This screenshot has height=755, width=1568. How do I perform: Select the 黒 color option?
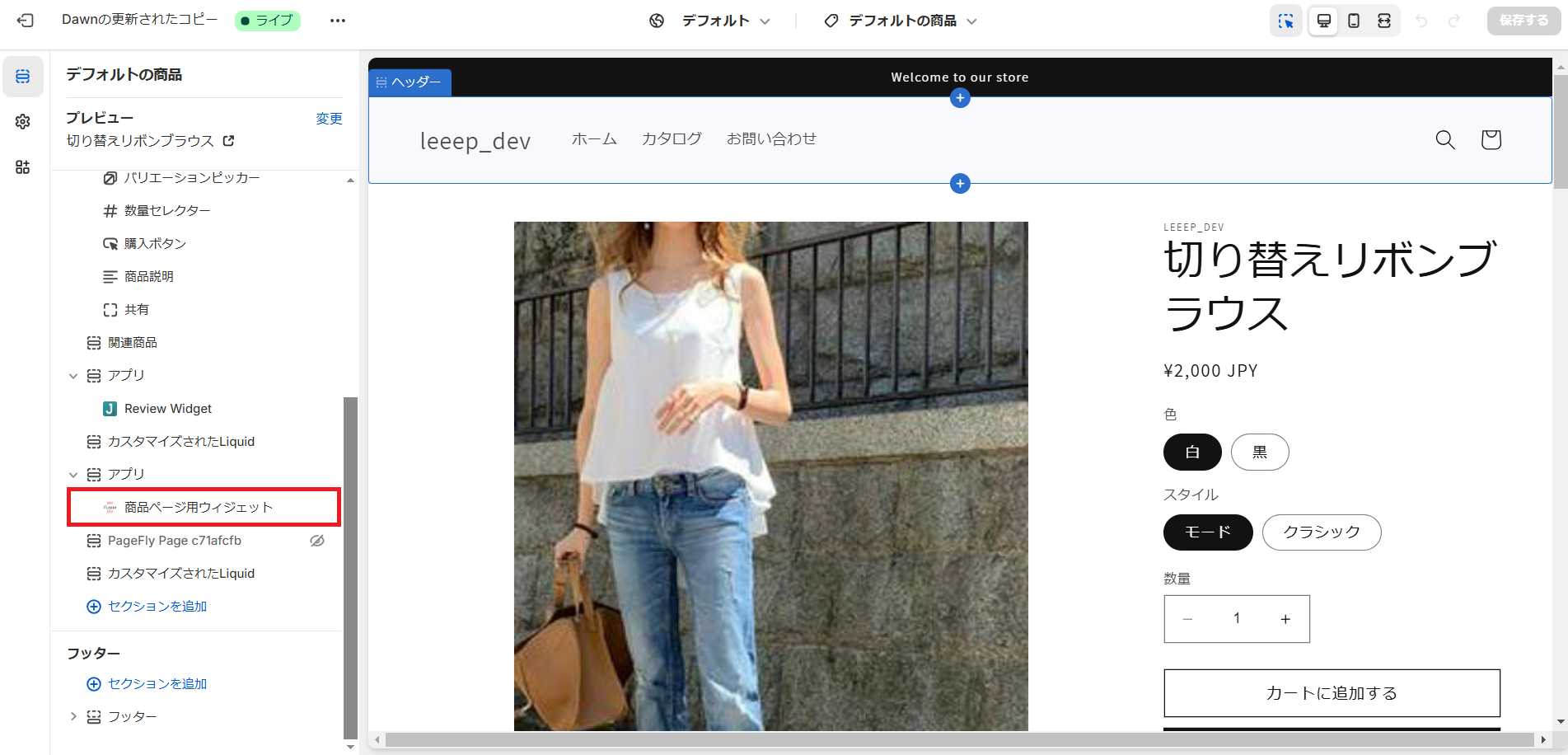[x=1259, y=452]
